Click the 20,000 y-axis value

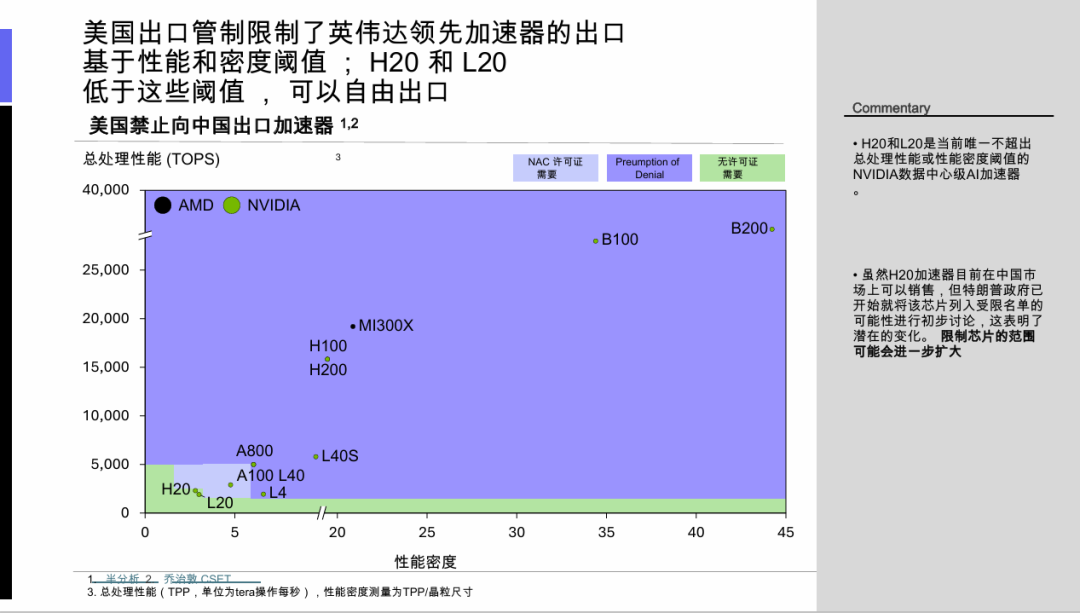tap(105, 318)
